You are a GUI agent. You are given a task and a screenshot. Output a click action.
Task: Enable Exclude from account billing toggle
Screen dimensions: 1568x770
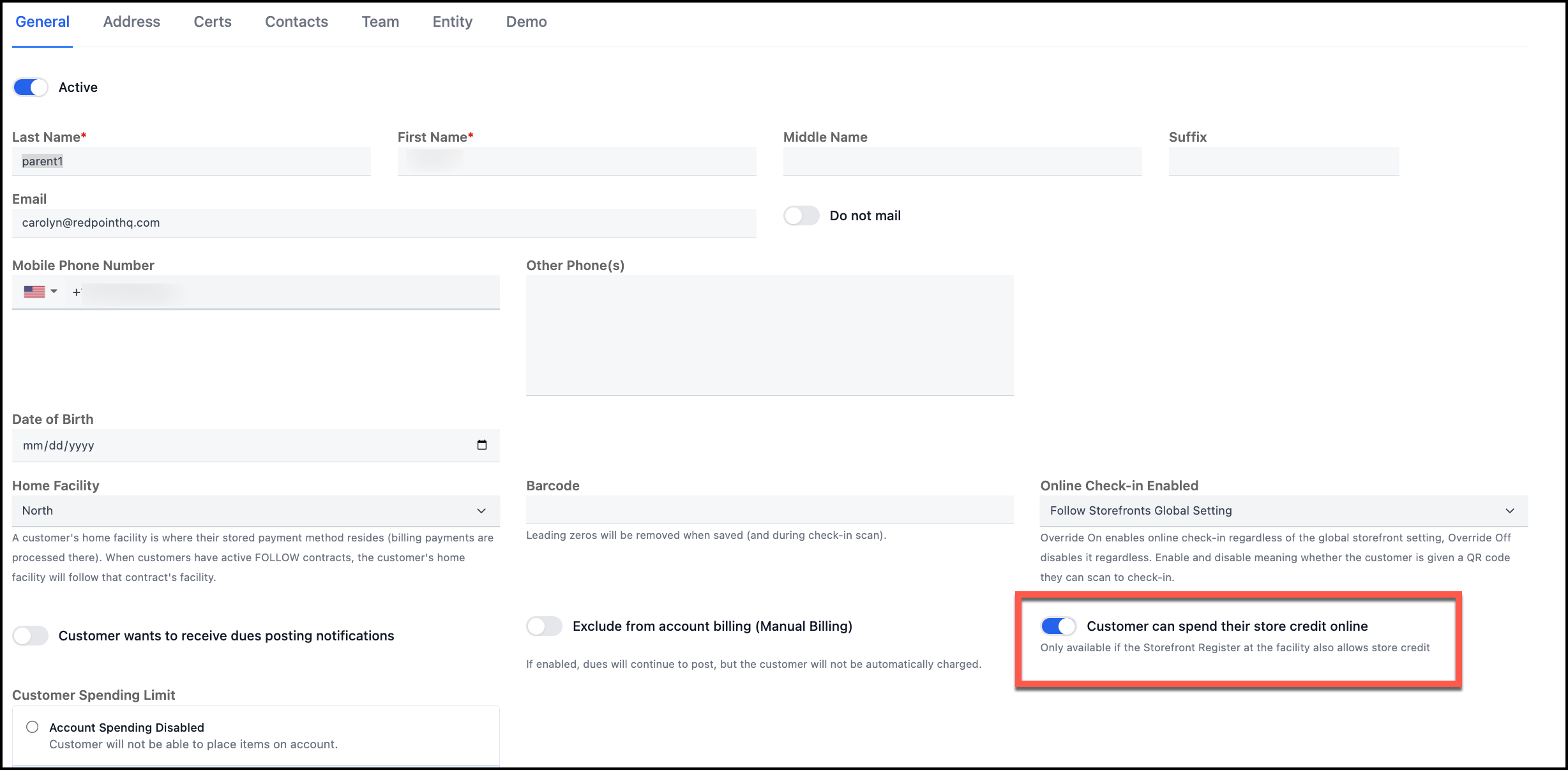544,626
